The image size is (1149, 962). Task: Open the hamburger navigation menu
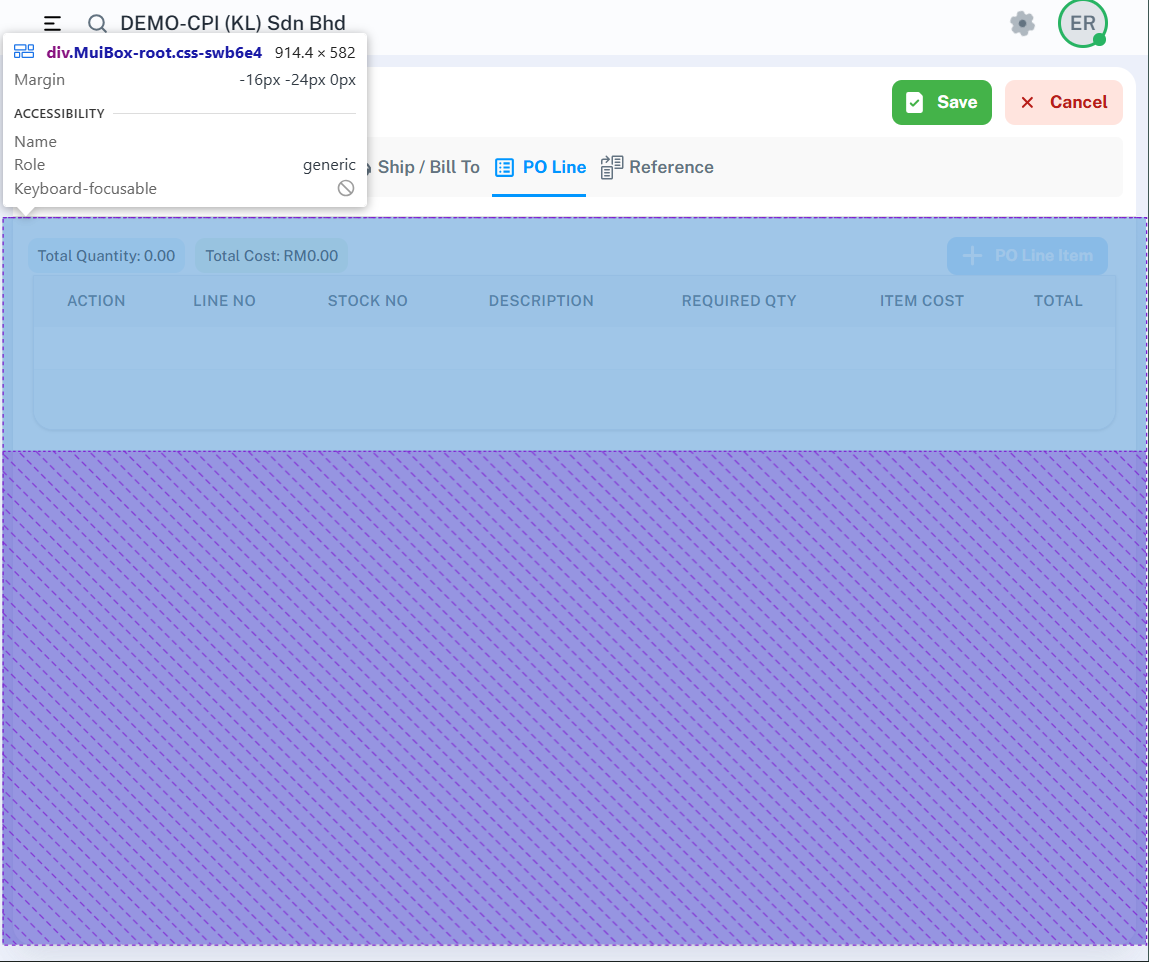[53, 23]
